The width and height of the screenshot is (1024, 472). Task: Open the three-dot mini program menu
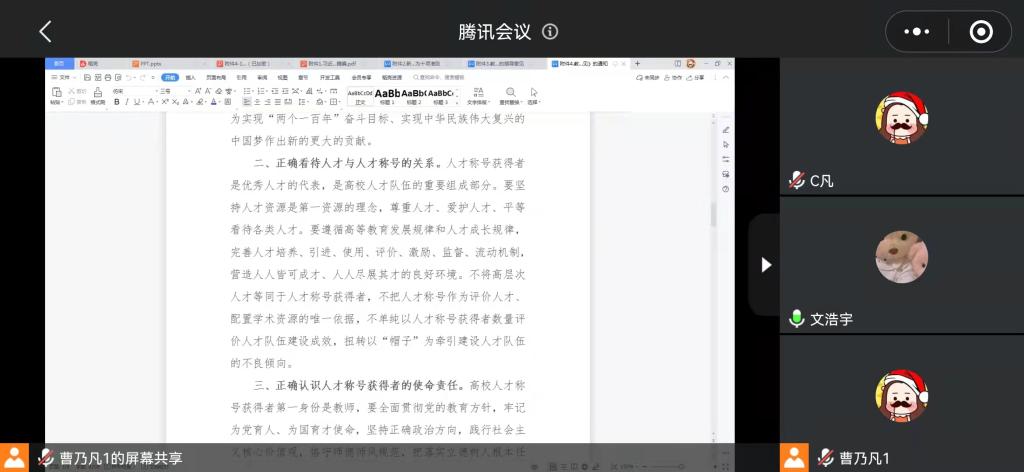(916, 32)
